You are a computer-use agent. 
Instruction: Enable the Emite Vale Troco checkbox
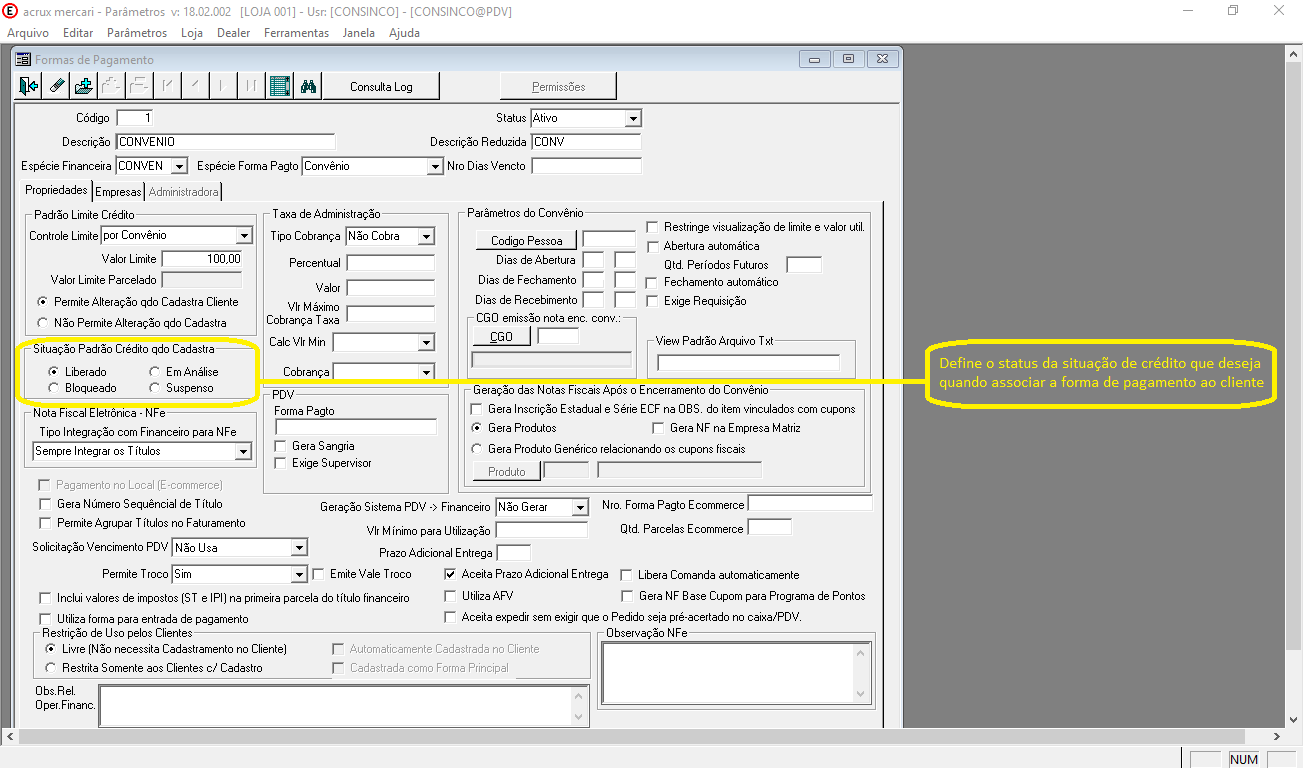[320, 574]
